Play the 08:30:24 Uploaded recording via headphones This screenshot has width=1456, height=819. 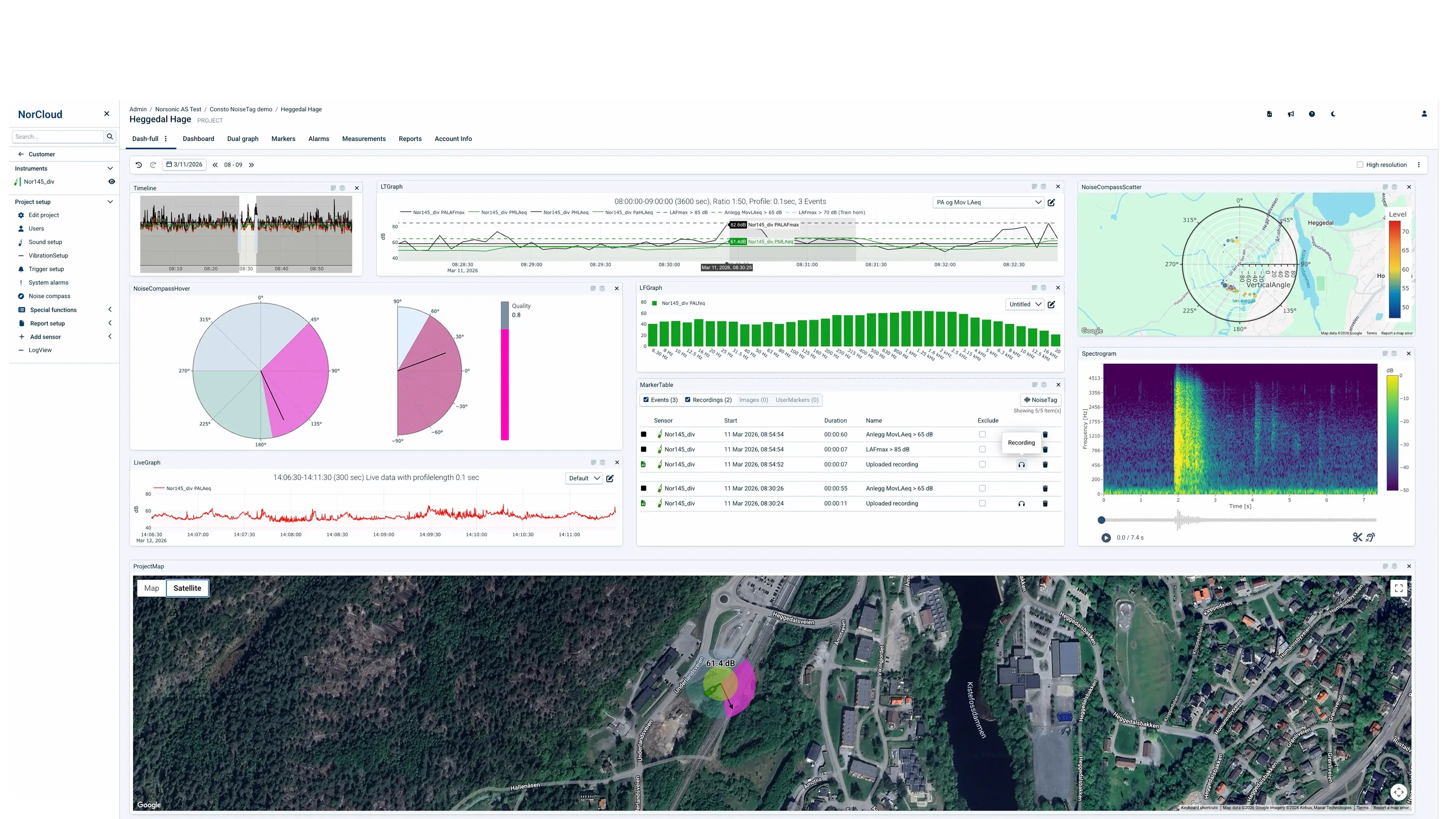[x=1021, y=504]
